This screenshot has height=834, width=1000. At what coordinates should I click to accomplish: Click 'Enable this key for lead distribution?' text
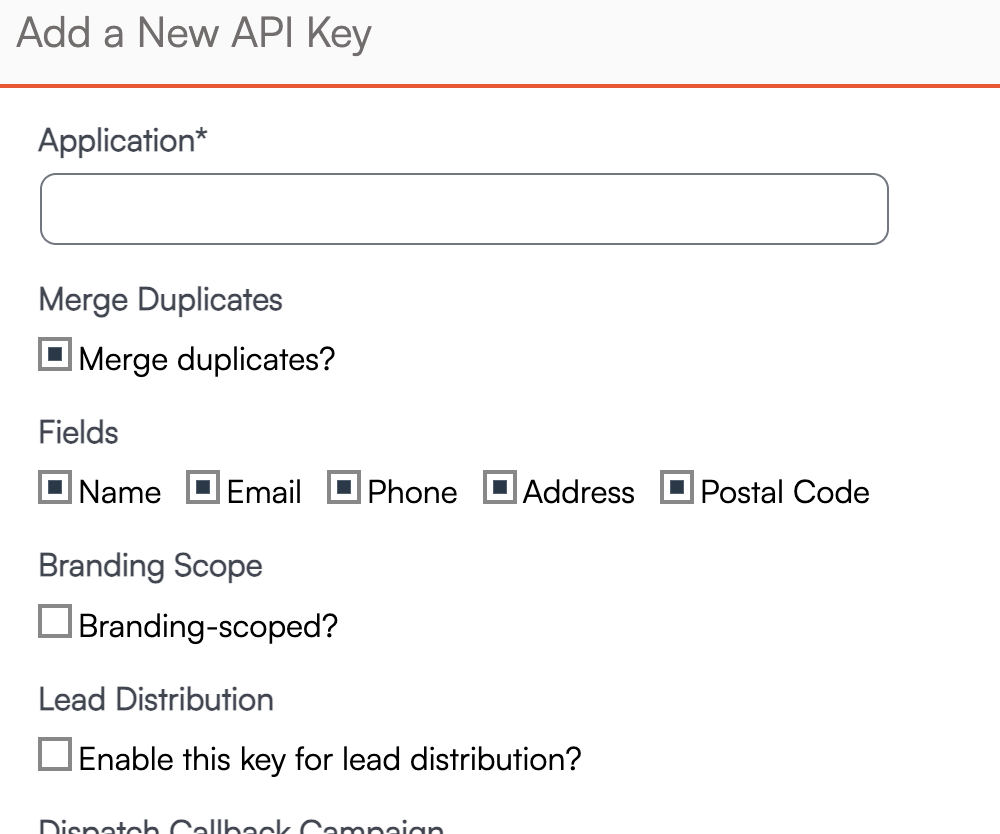(x=330, y=759)
